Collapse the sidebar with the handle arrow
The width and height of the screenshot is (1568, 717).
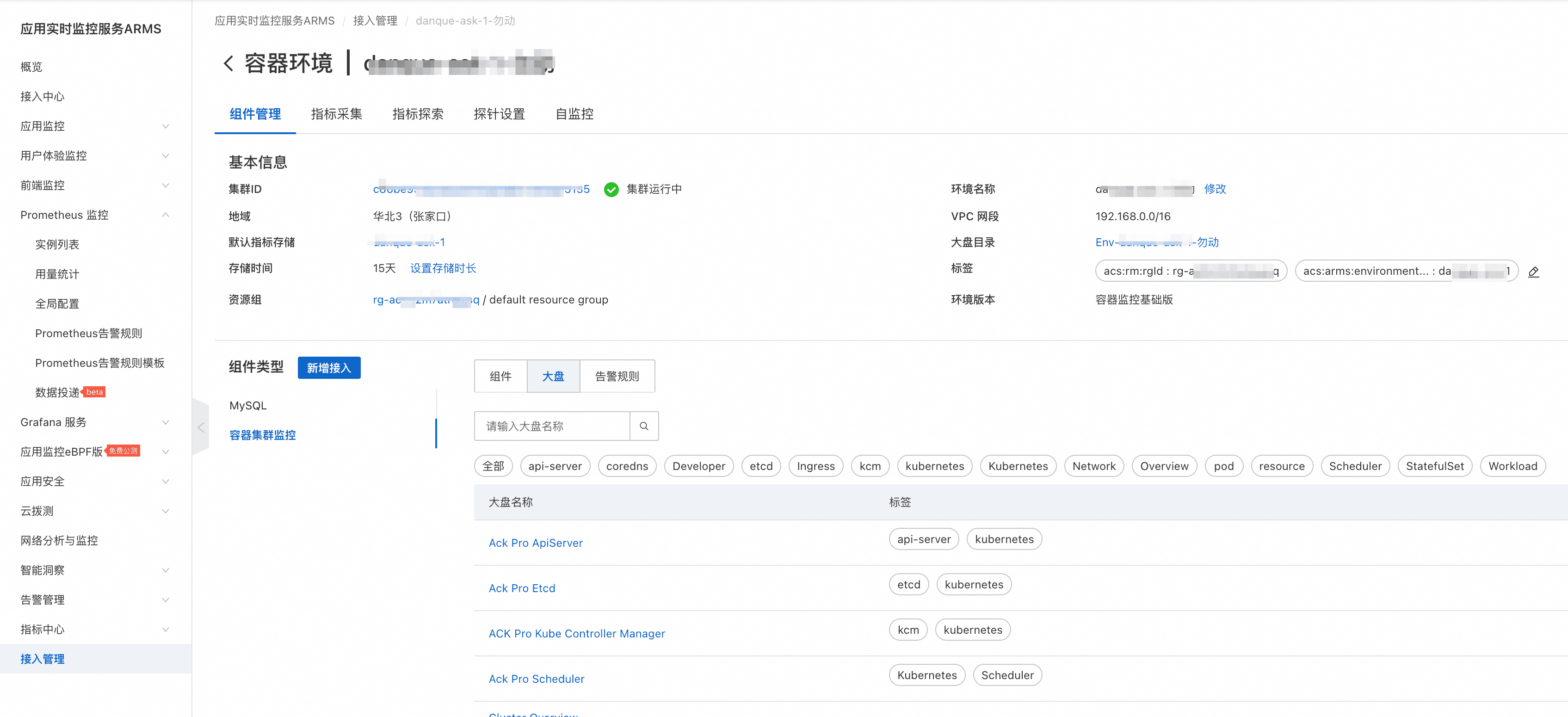pyautogui.click(x=201, y=427)
